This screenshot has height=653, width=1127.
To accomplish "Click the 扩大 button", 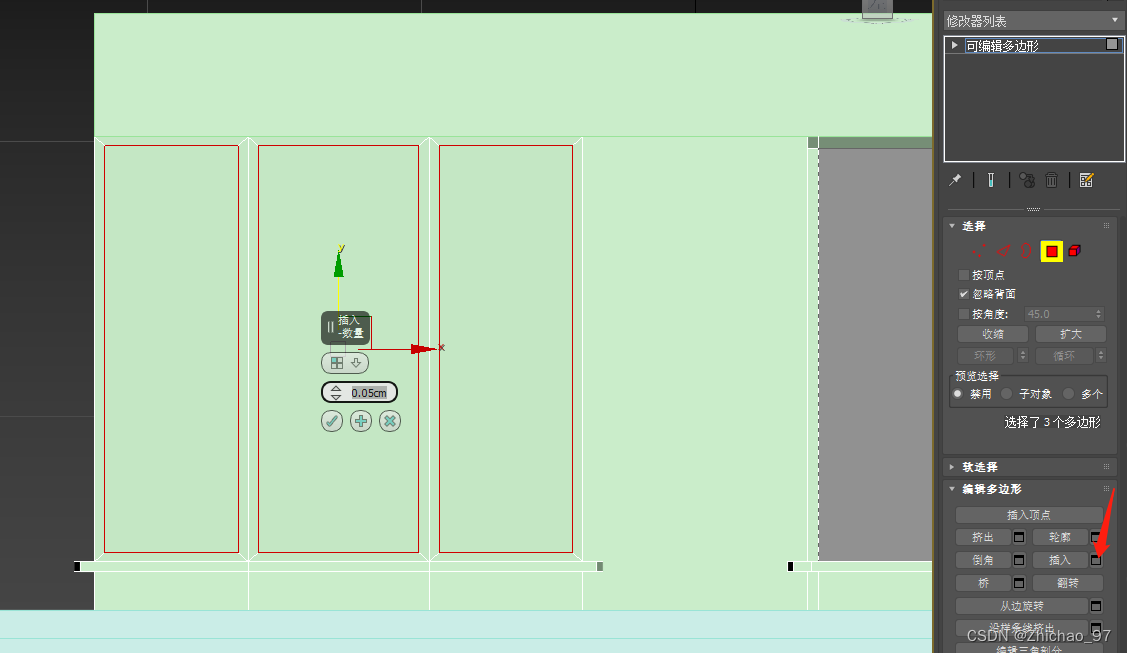I will [1070, 334].
